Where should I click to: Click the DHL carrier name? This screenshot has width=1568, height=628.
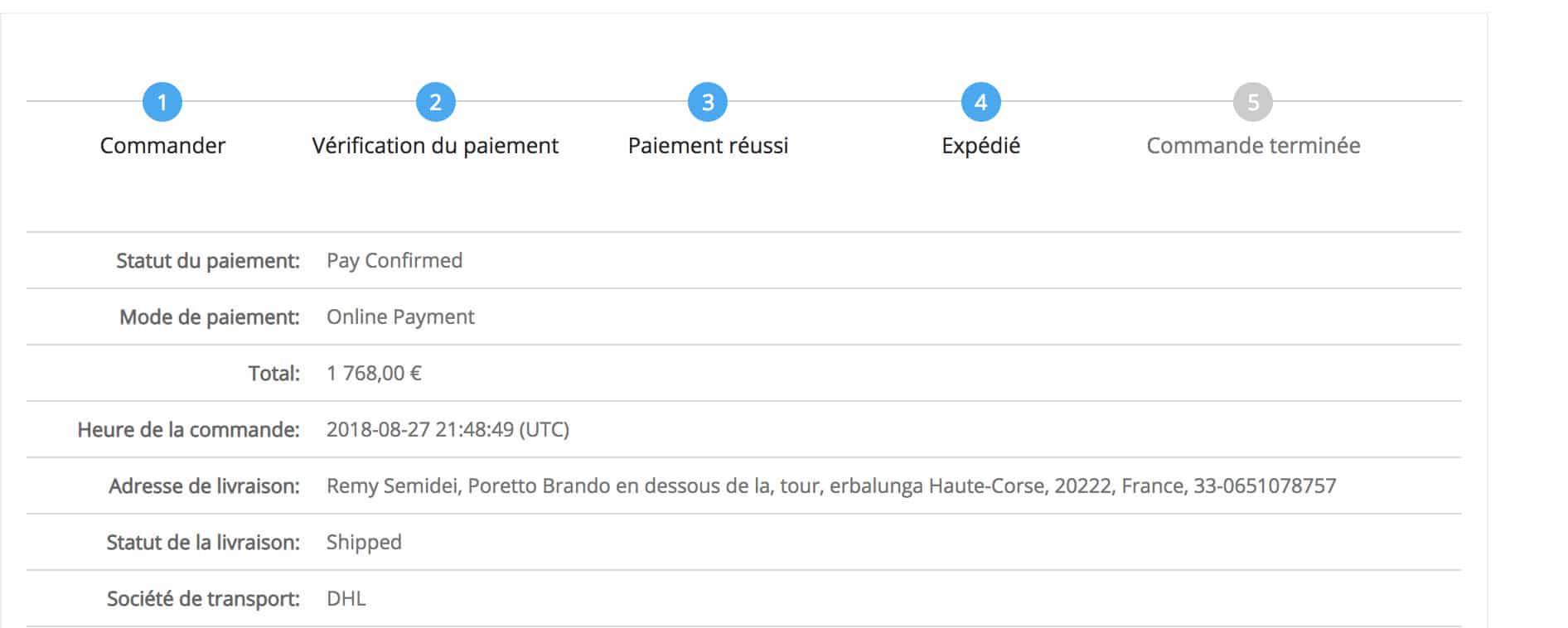(346, 598)
